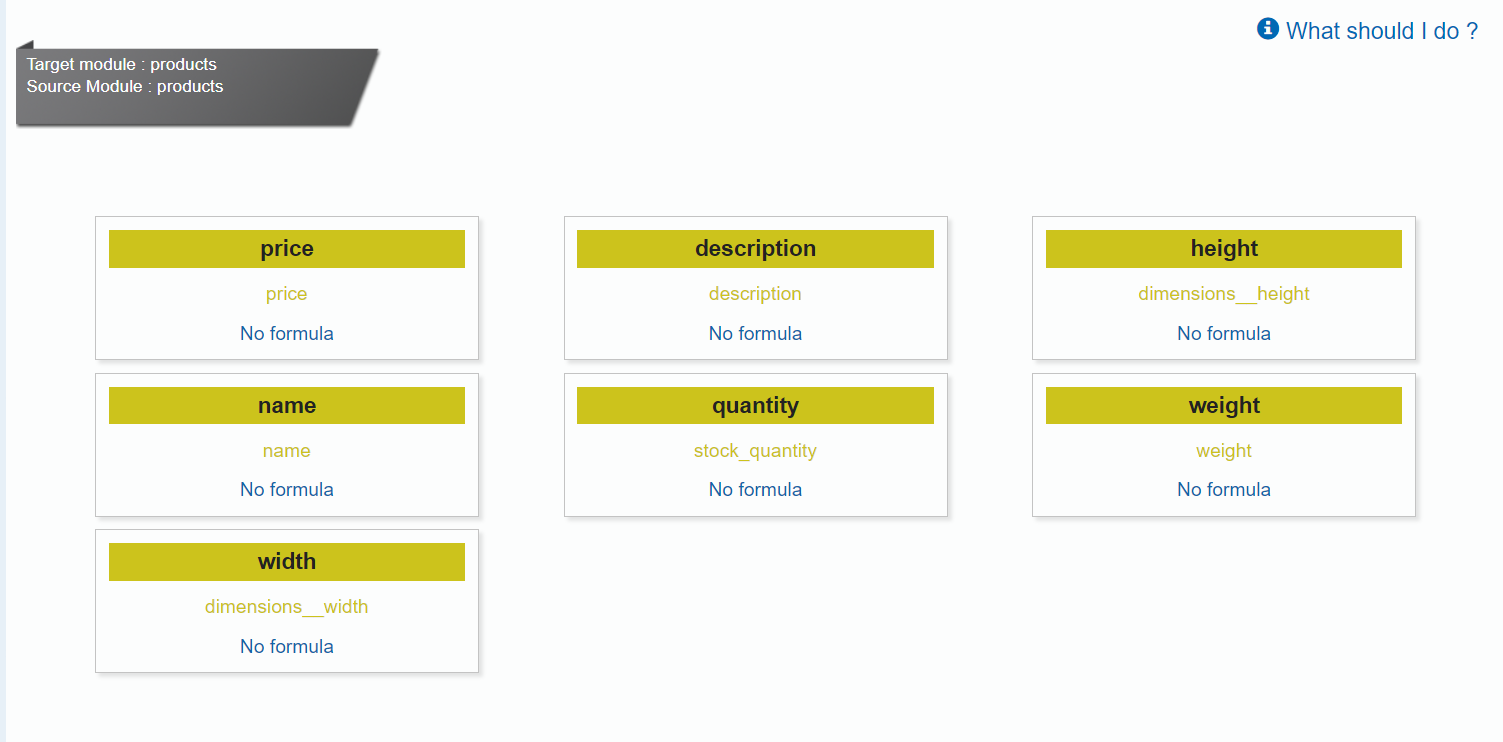Click "No formula" in the quantity card
The height and width of the screenshot is (742, 1503).
coord(755,489)
